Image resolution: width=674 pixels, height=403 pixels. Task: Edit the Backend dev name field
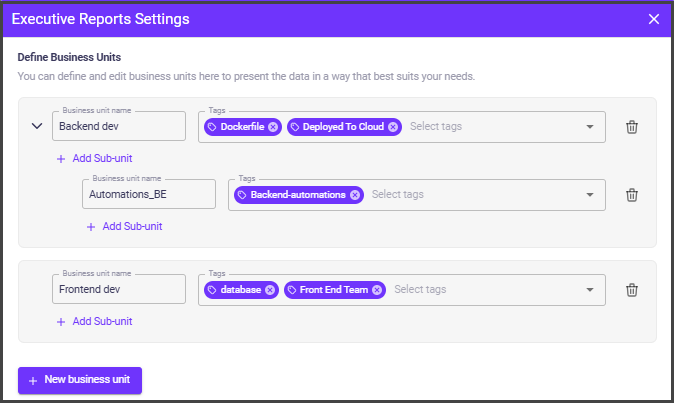(118, 127)
